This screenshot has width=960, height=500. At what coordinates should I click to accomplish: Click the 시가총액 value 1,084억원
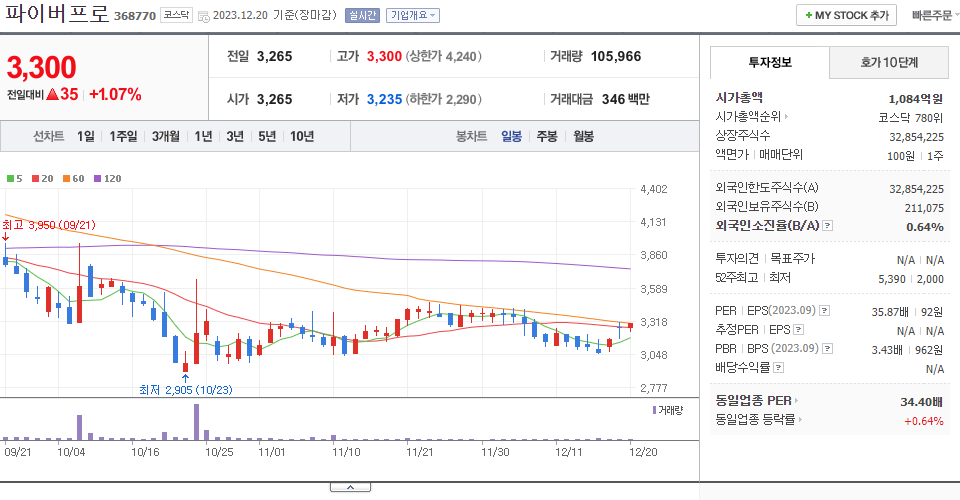(x=915, y=99)
